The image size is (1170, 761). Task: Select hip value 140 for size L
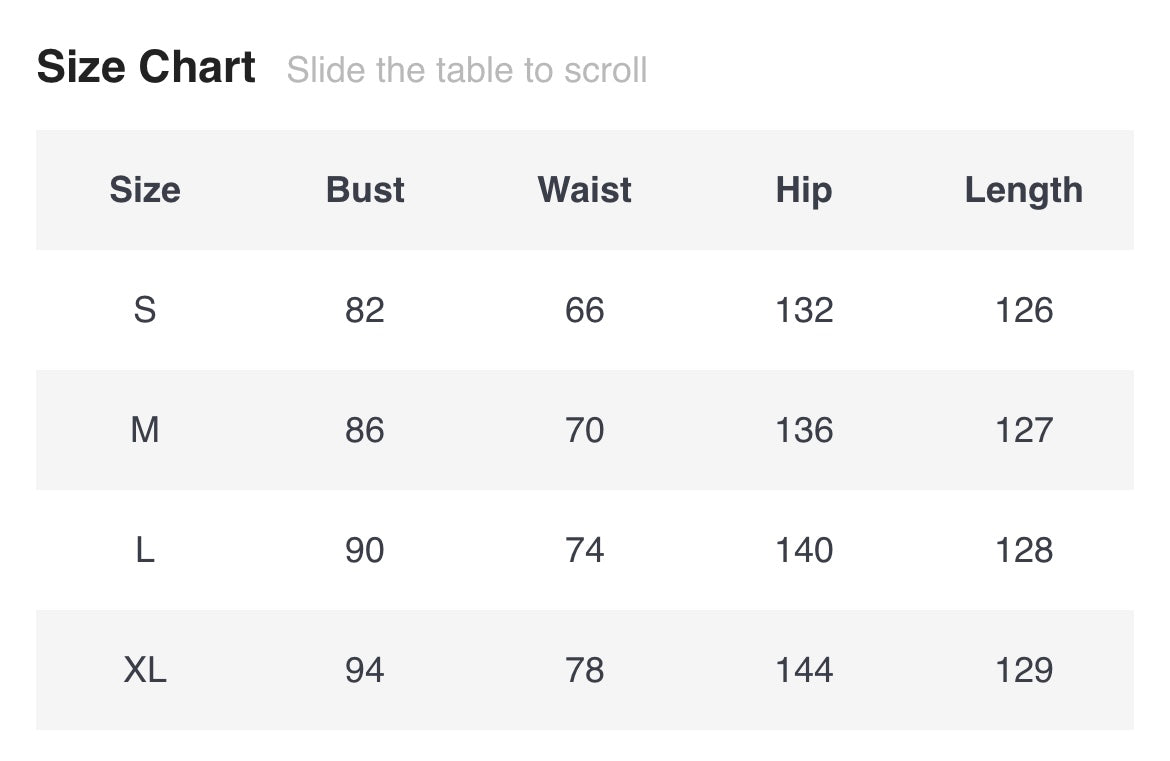pyautogui.click(x=804, y=550)
